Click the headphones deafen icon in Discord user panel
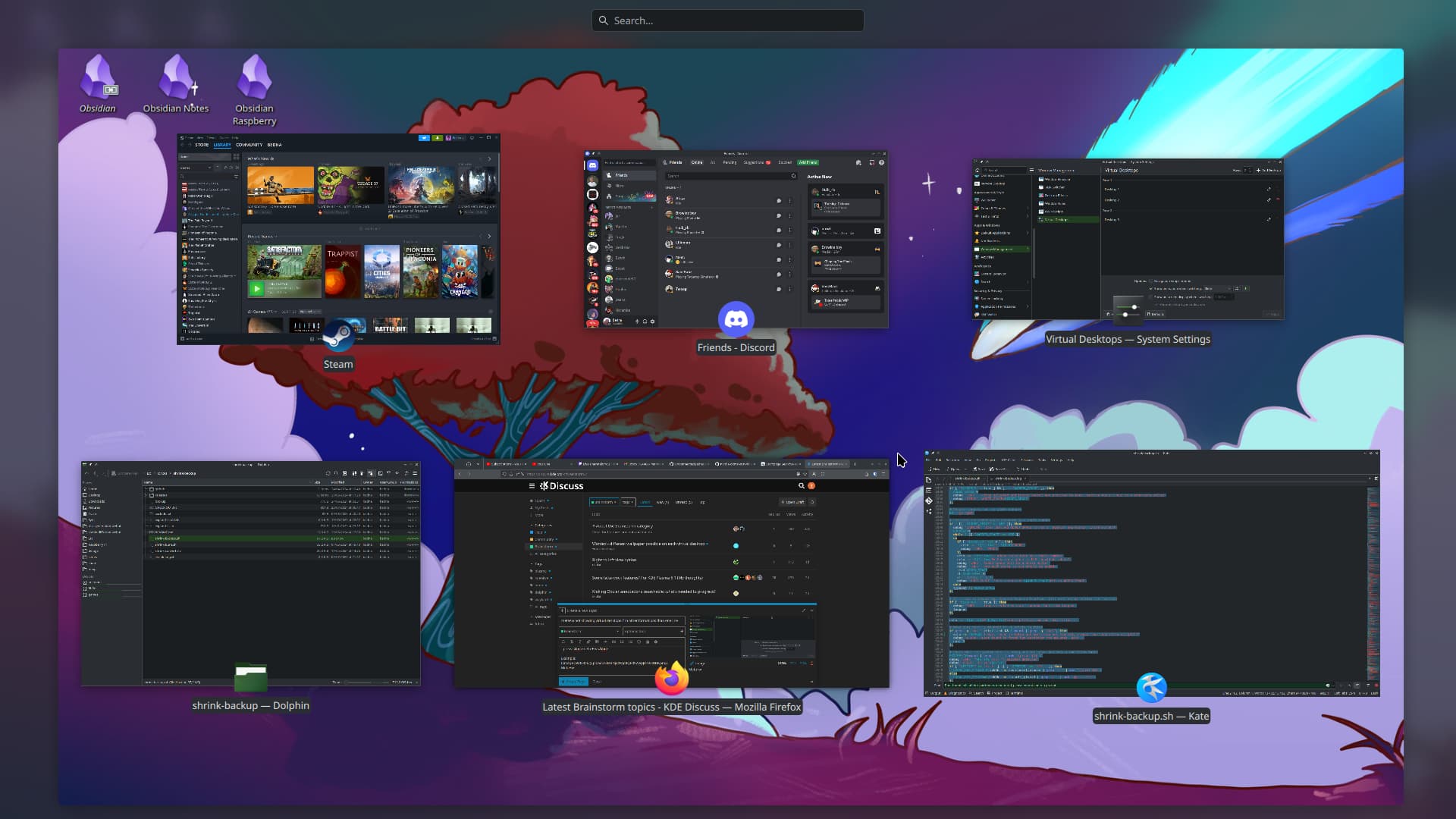This screenshot has height=819, width=1456. tap(645, 322)
